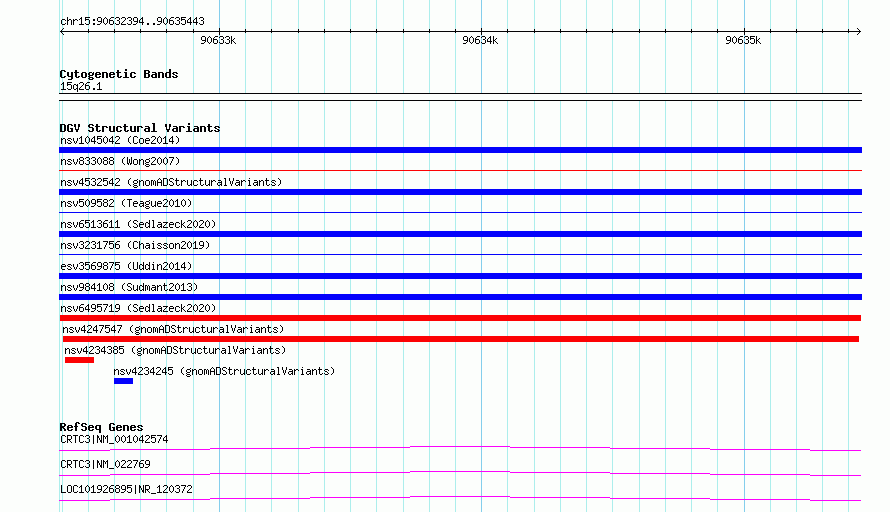The width and height of the screenshot is (890, 512).
Task: Open esv3569875 (Uddin2014) variant label
Action: 126,266
